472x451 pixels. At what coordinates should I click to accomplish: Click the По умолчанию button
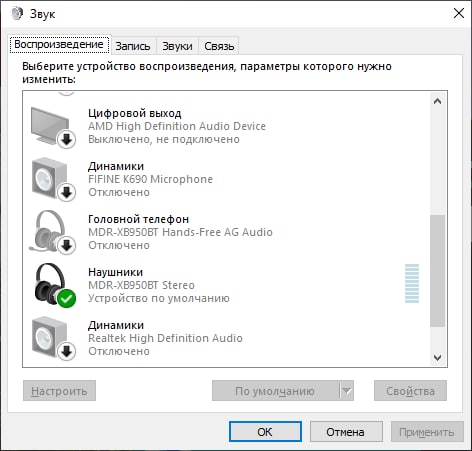click(x=275, y=391)
